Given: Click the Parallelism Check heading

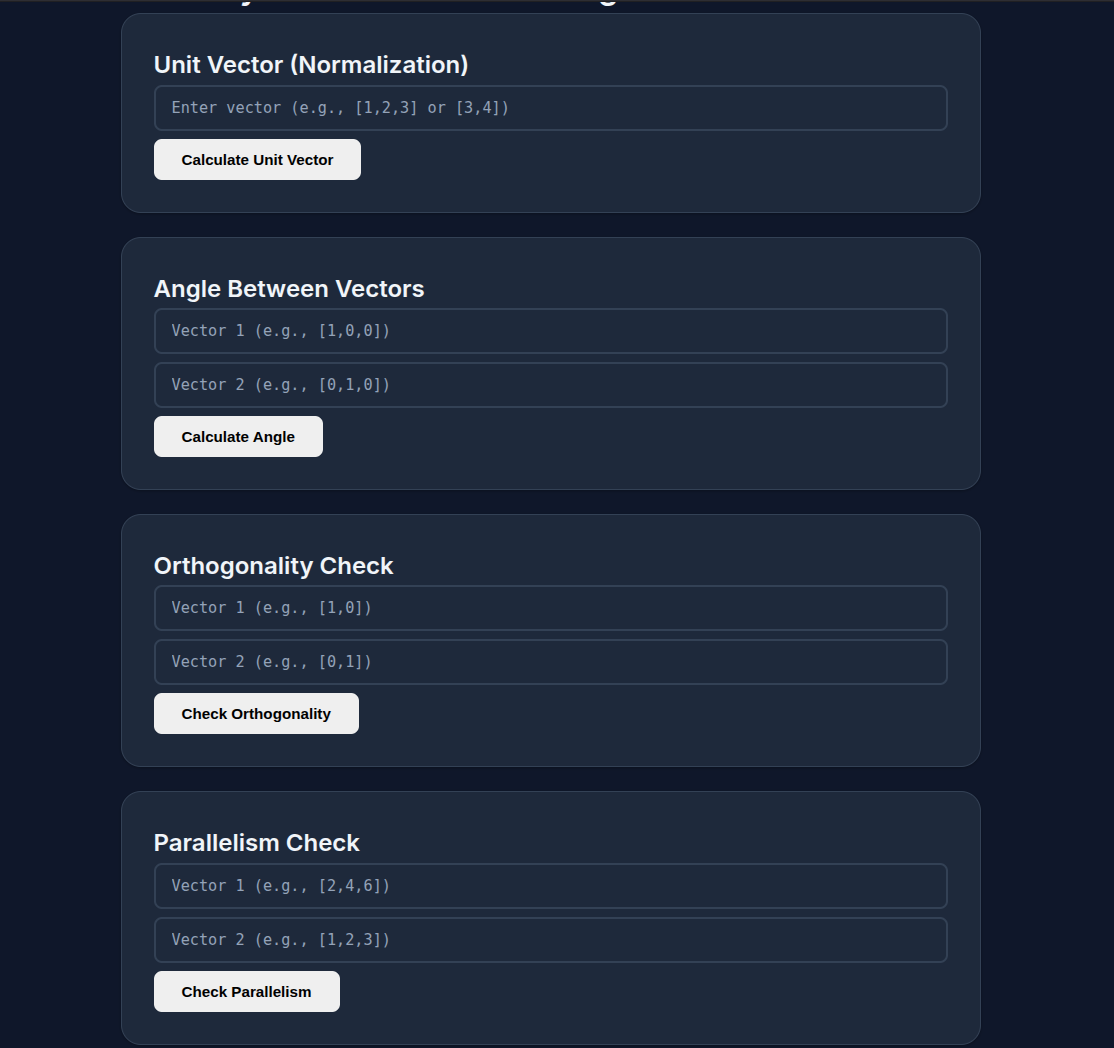Looking at the screenshot, I should [x=256, y=843].
